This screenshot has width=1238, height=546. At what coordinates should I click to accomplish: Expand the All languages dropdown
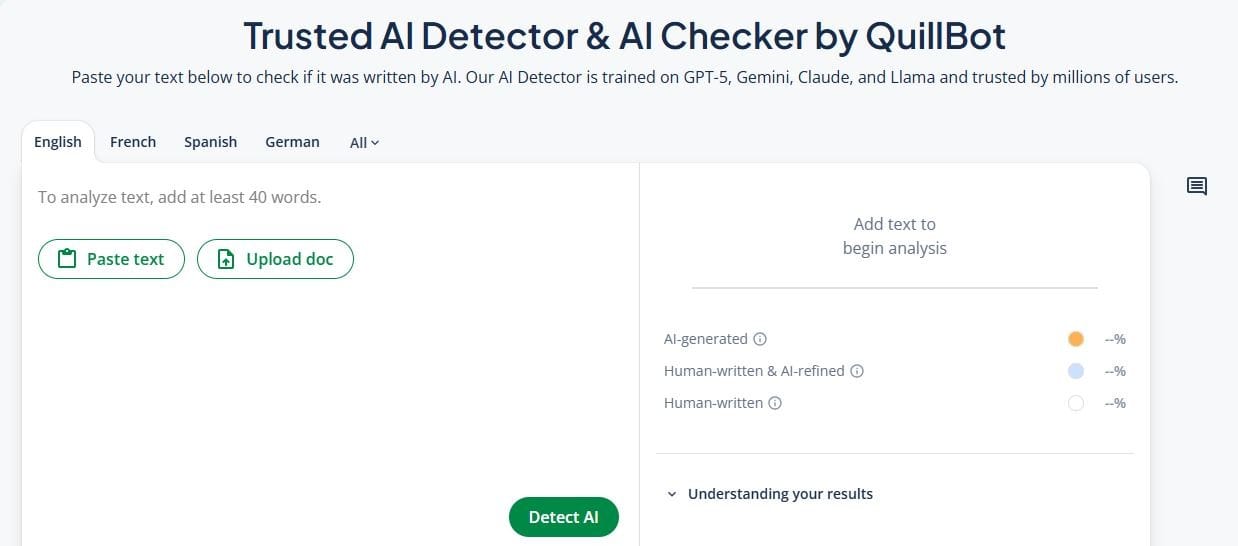pos(365,142)
